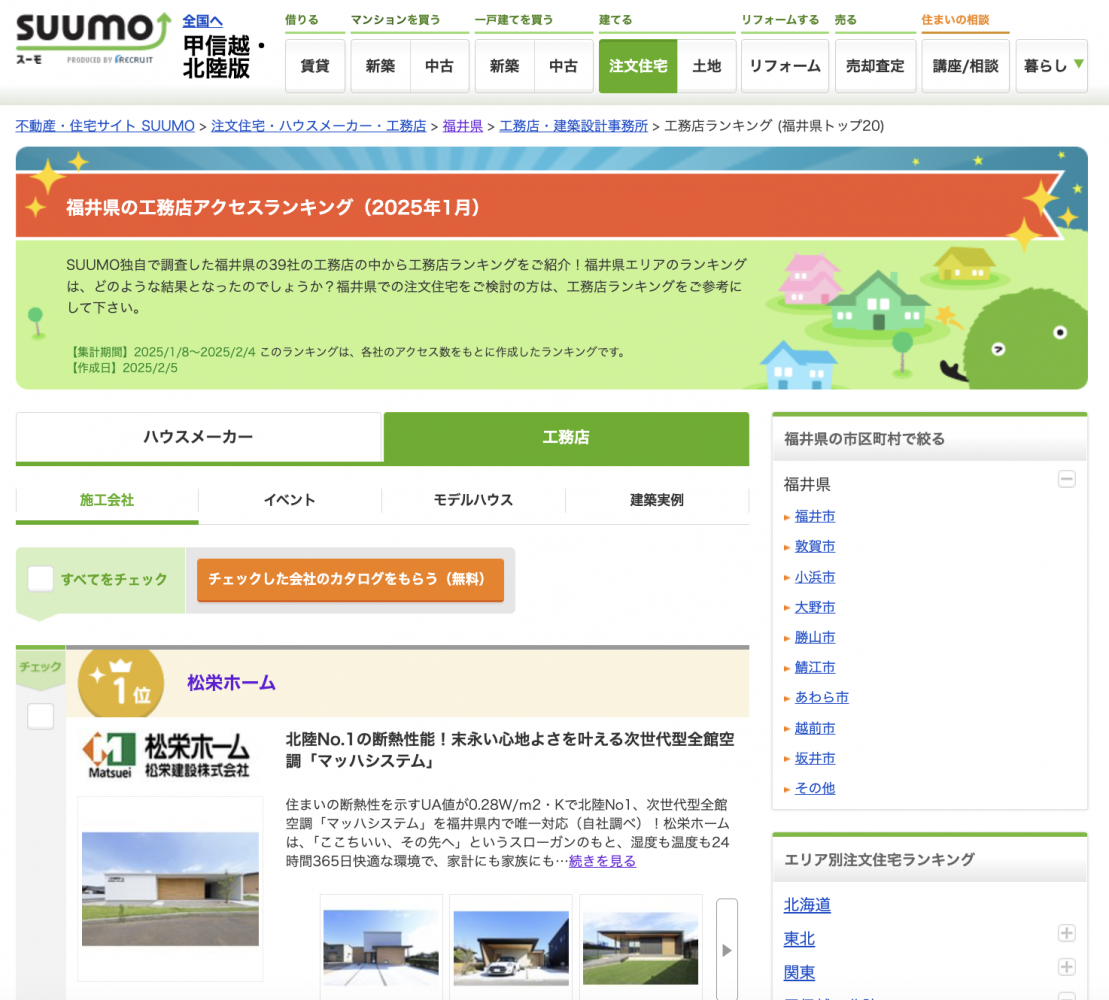Image resolution: width=1109 pixels, height=1000 pixels.
Task: Filter by 越前市
Action: point(814,728)
